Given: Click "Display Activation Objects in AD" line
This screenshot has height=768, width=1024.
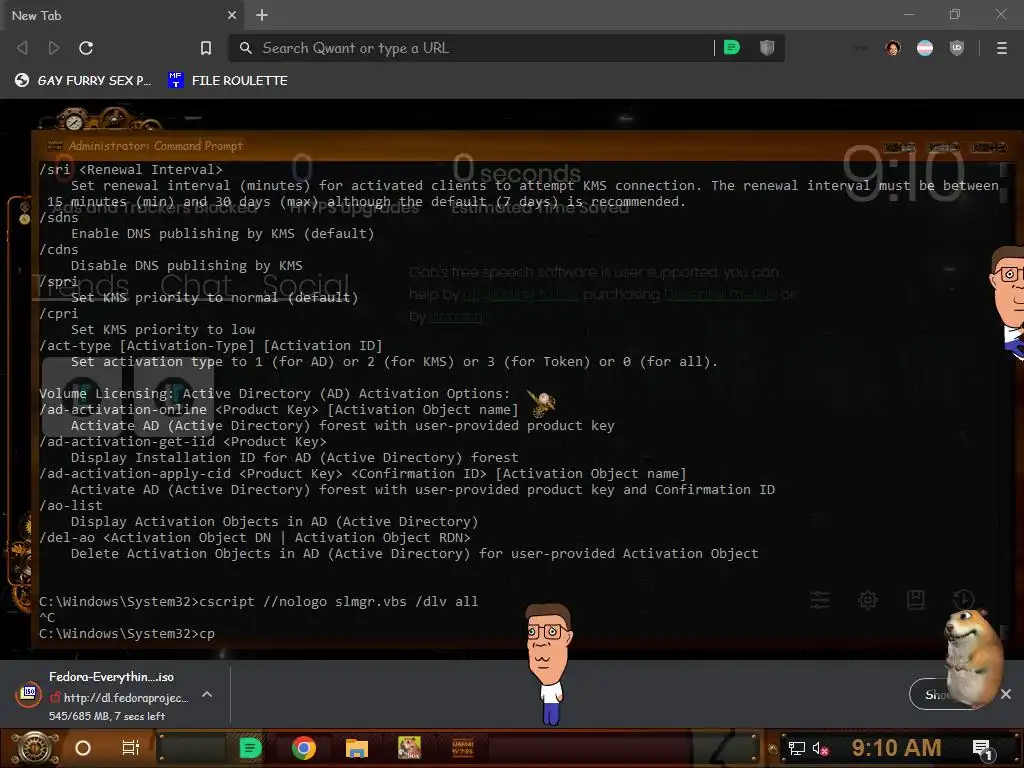Looking at the screenshot, I should tap(275, 521).
